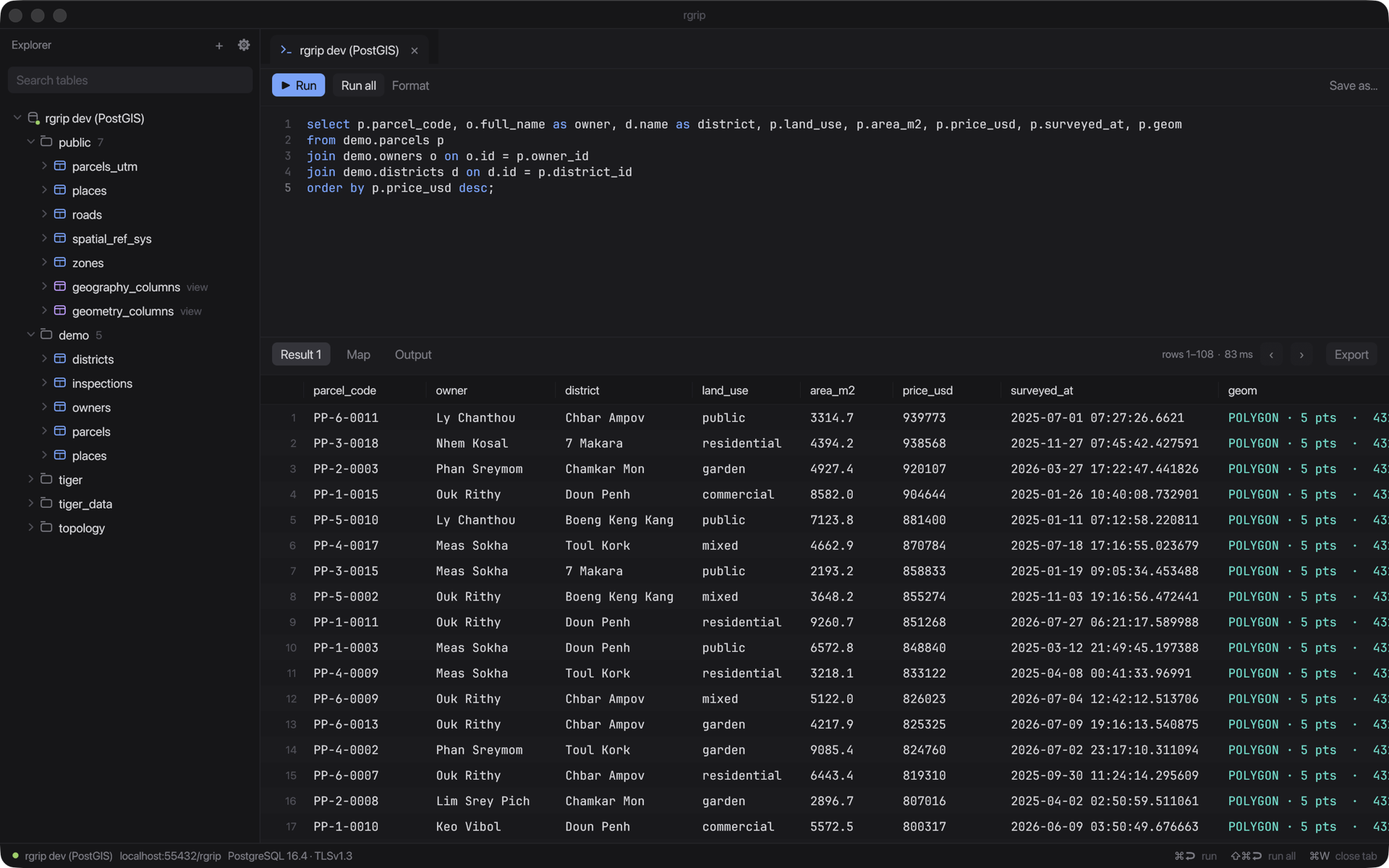Expand the public places table
The width and height of the screenshot is (1389, 868).
pyautogui.click(x=44, y=190)
